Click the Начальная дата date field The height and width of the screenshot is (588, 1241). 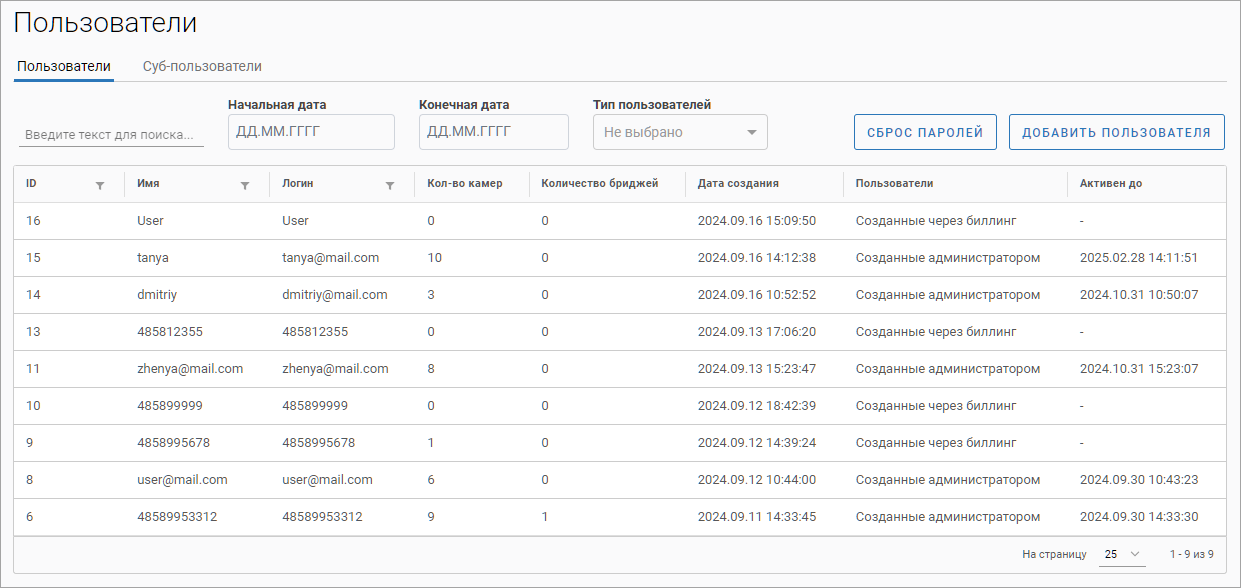point(311,132)
